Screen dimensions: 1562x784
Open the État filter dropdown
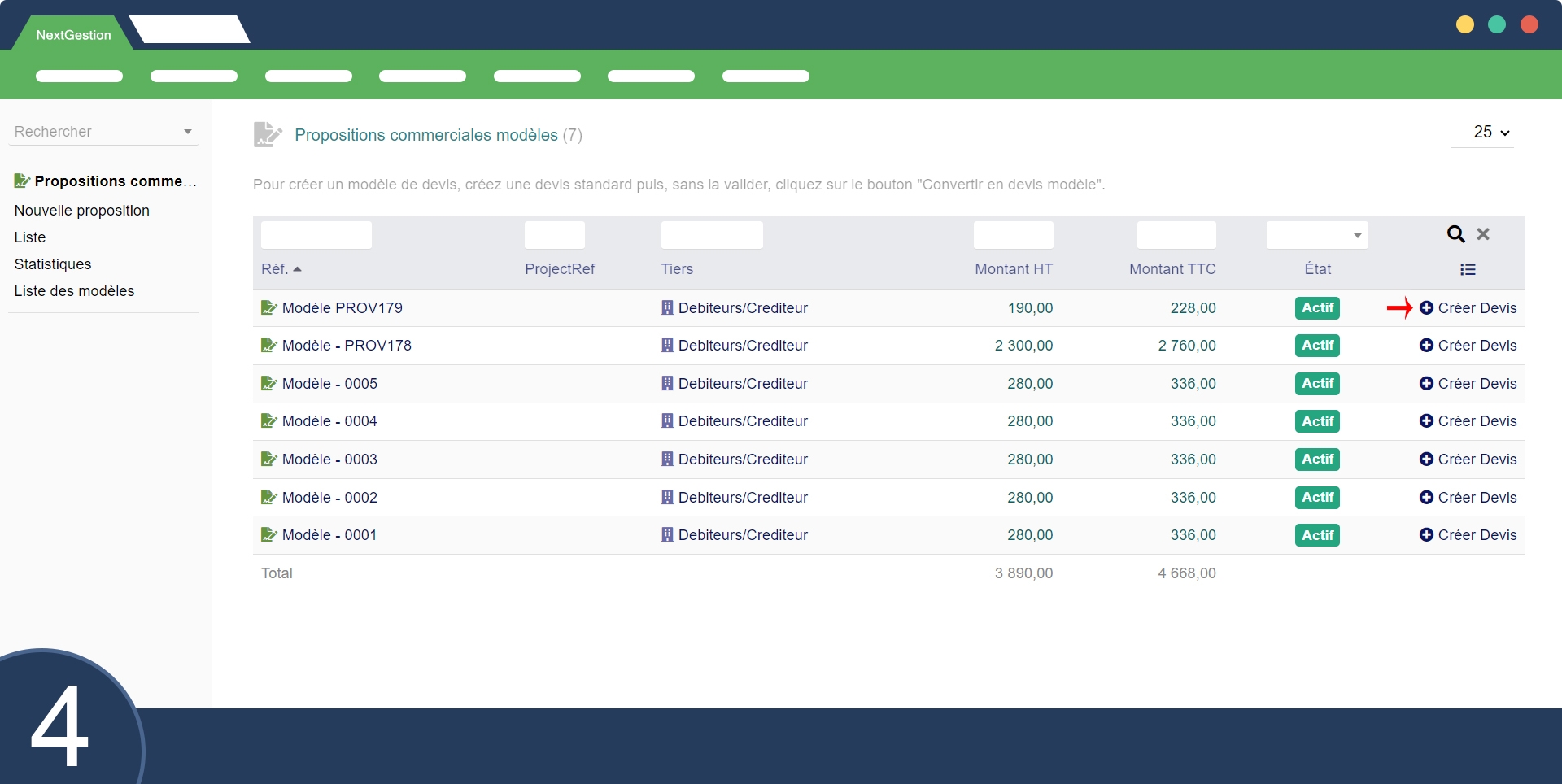click(1317, 235)
